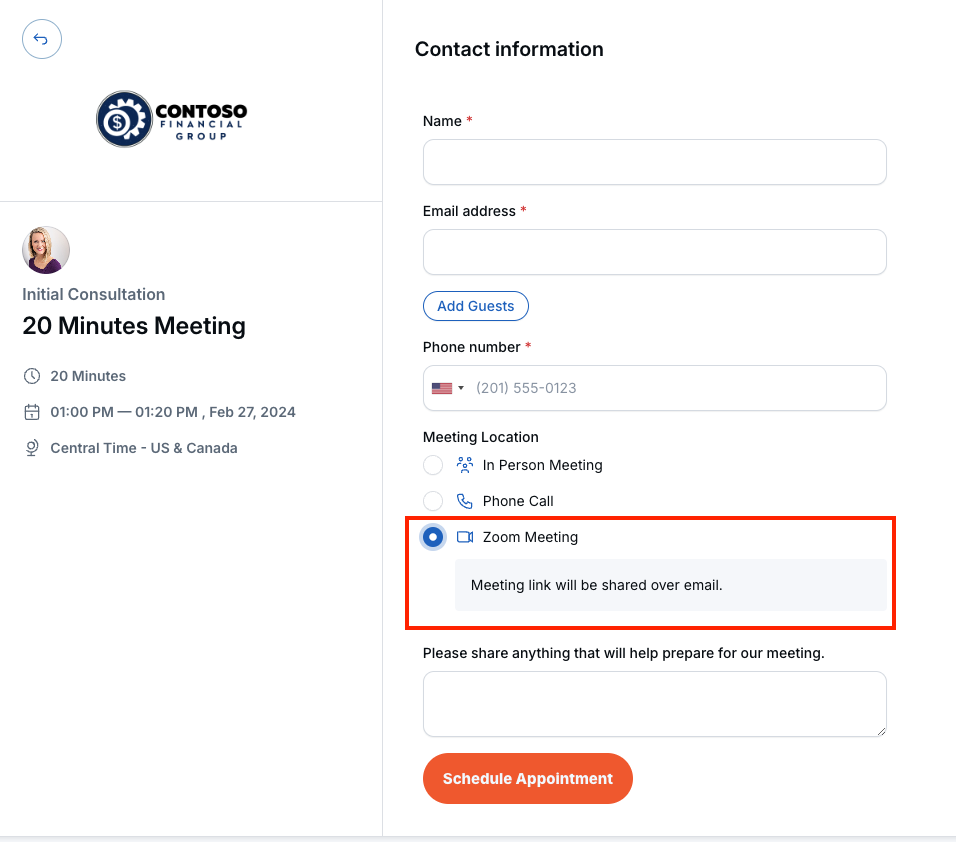956x842 pixels.
Task: Click the phone handset icon for Phone Call
Action: coord(465,501)
